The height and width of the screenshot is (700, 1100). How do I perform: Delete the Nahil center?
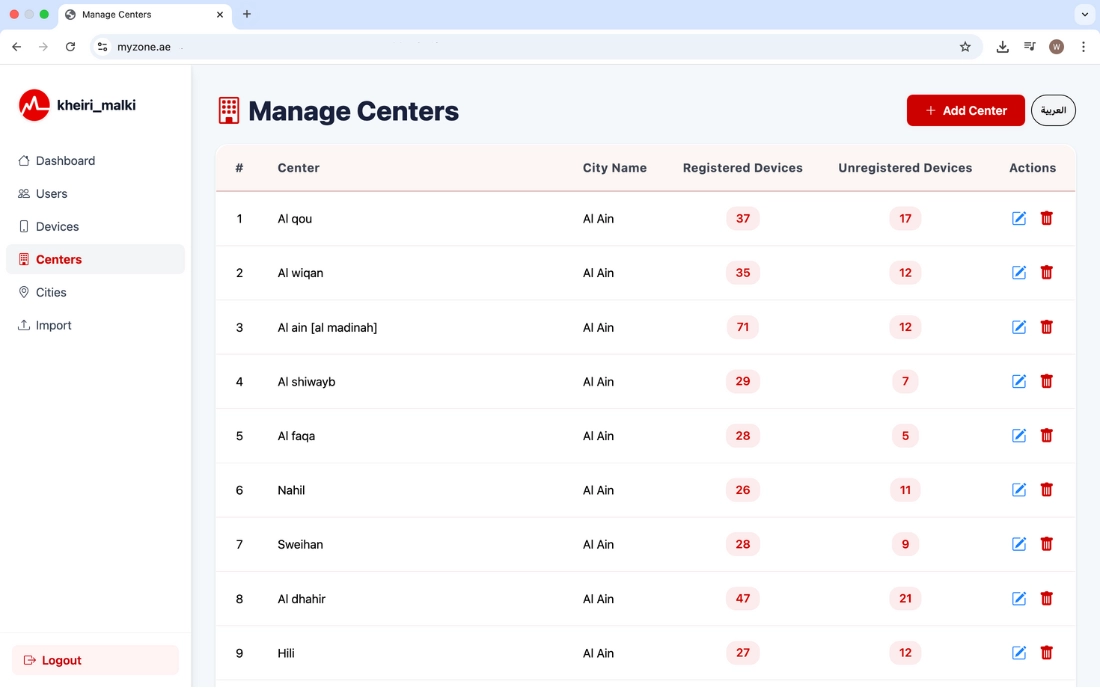pyautogui.click(x=1046, y=490)
